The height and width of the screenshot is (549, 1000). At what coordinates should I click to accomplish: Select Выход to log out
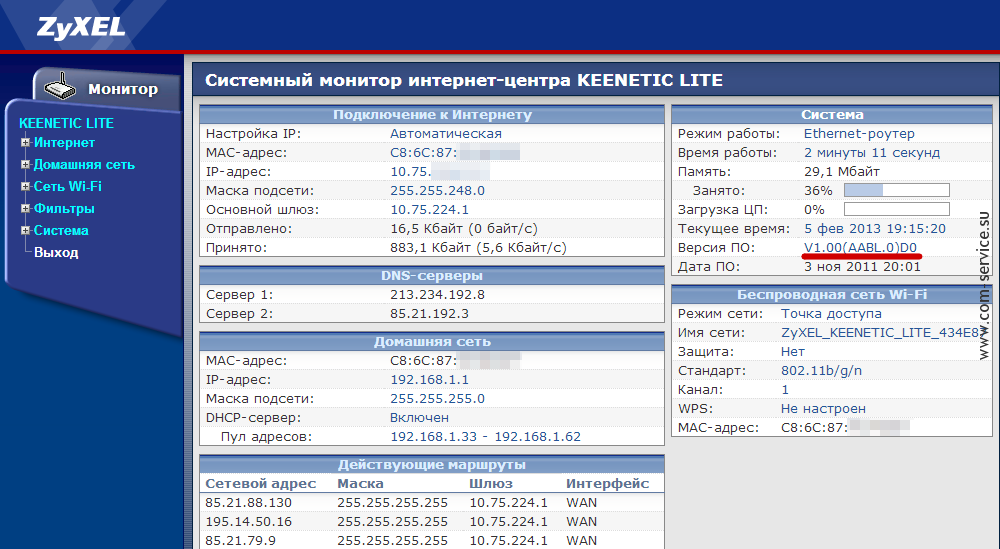[56, 253]
